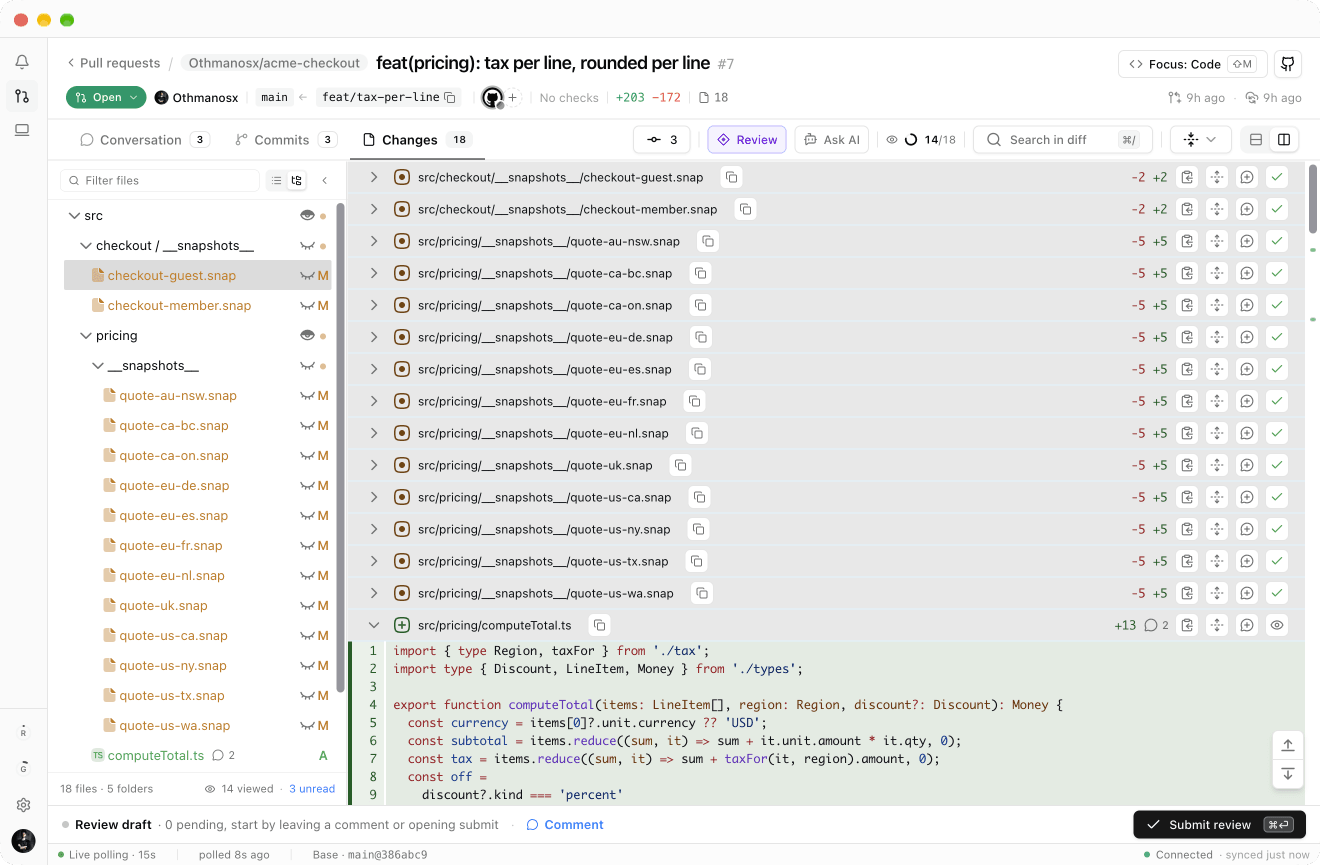The image size is (1320, 865).
Task: Mark quote-ca-bc.snap as viewed checkmark
Action: click(x=1277, y=273)
